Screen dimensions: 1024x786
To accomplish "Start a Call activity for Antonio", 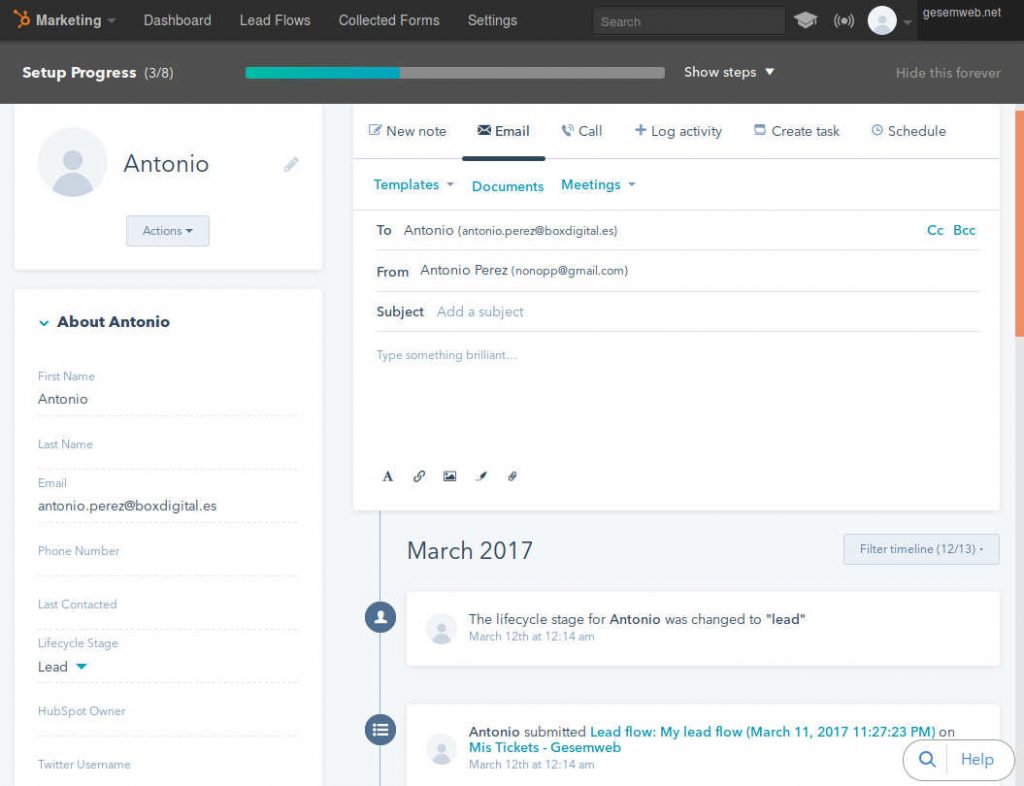I will 581,131.
